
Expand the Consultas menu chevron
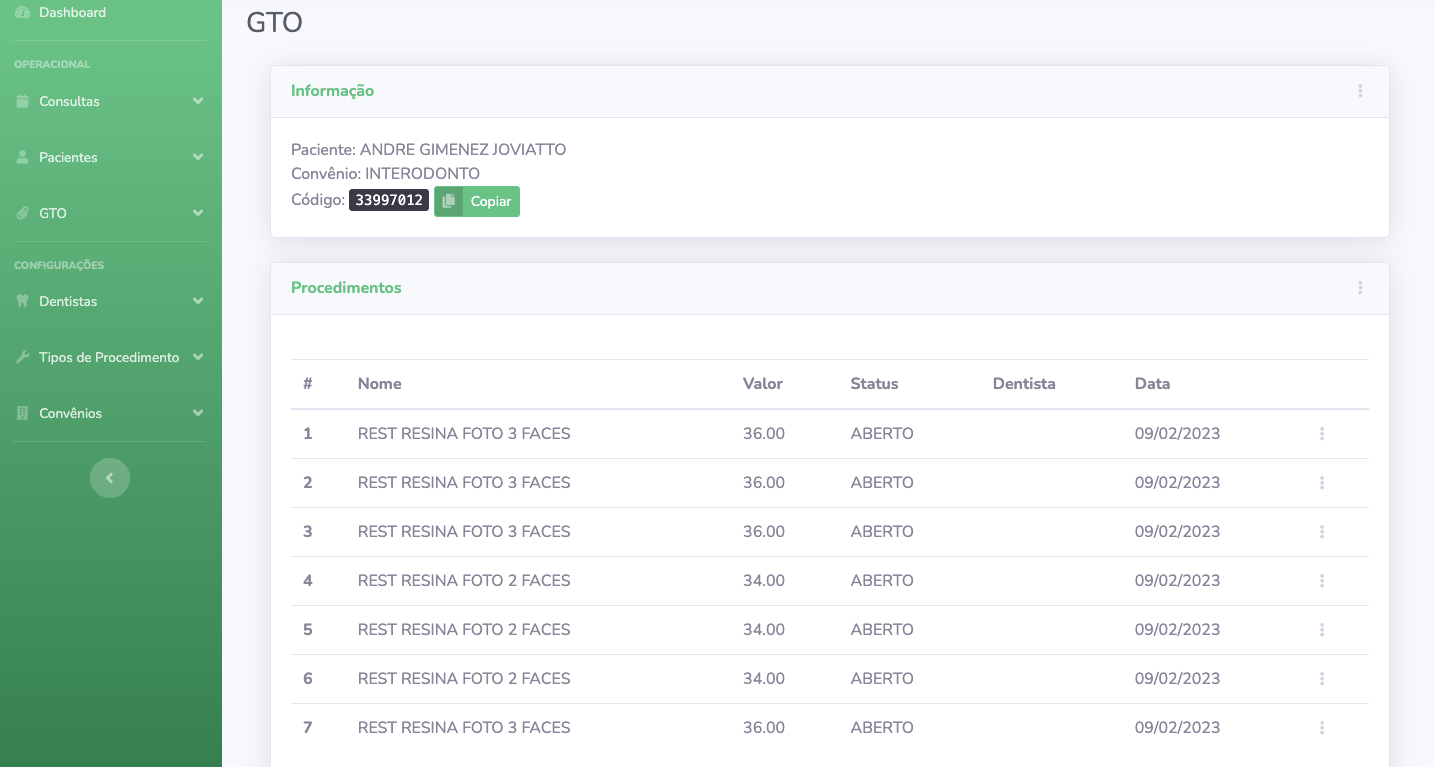[x=198, y=101]
